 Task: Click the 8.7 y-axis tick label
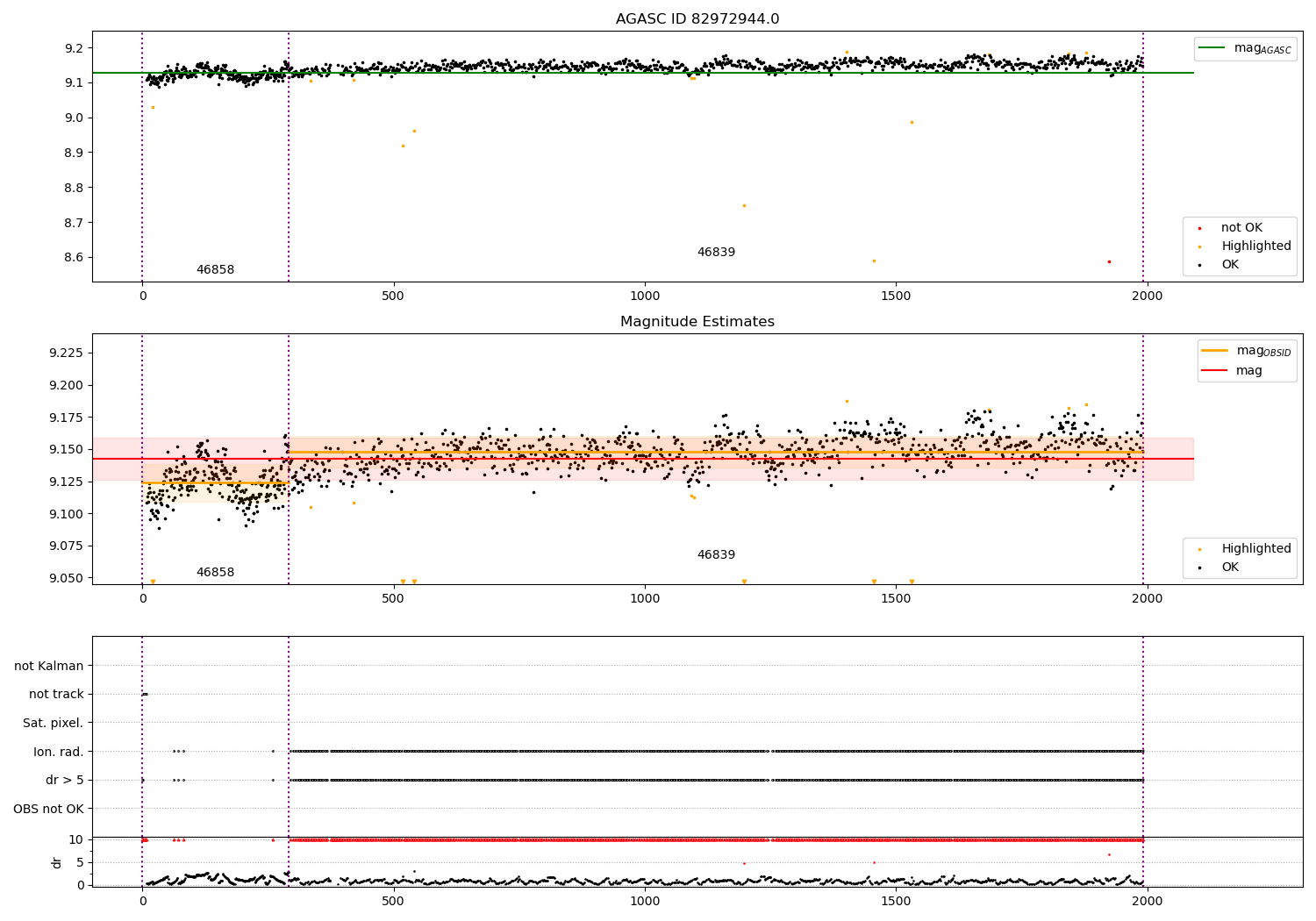(x=75, y=224)
